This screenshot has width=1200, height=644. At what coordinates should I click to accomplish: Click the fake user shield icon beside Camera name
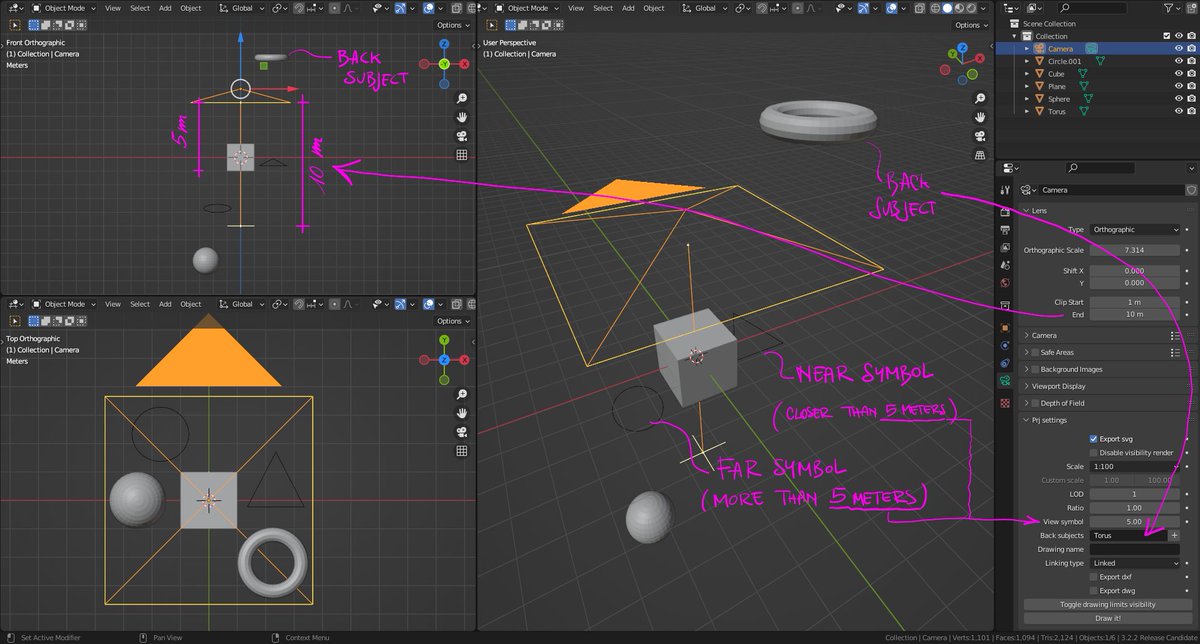tap(1190, 190)
